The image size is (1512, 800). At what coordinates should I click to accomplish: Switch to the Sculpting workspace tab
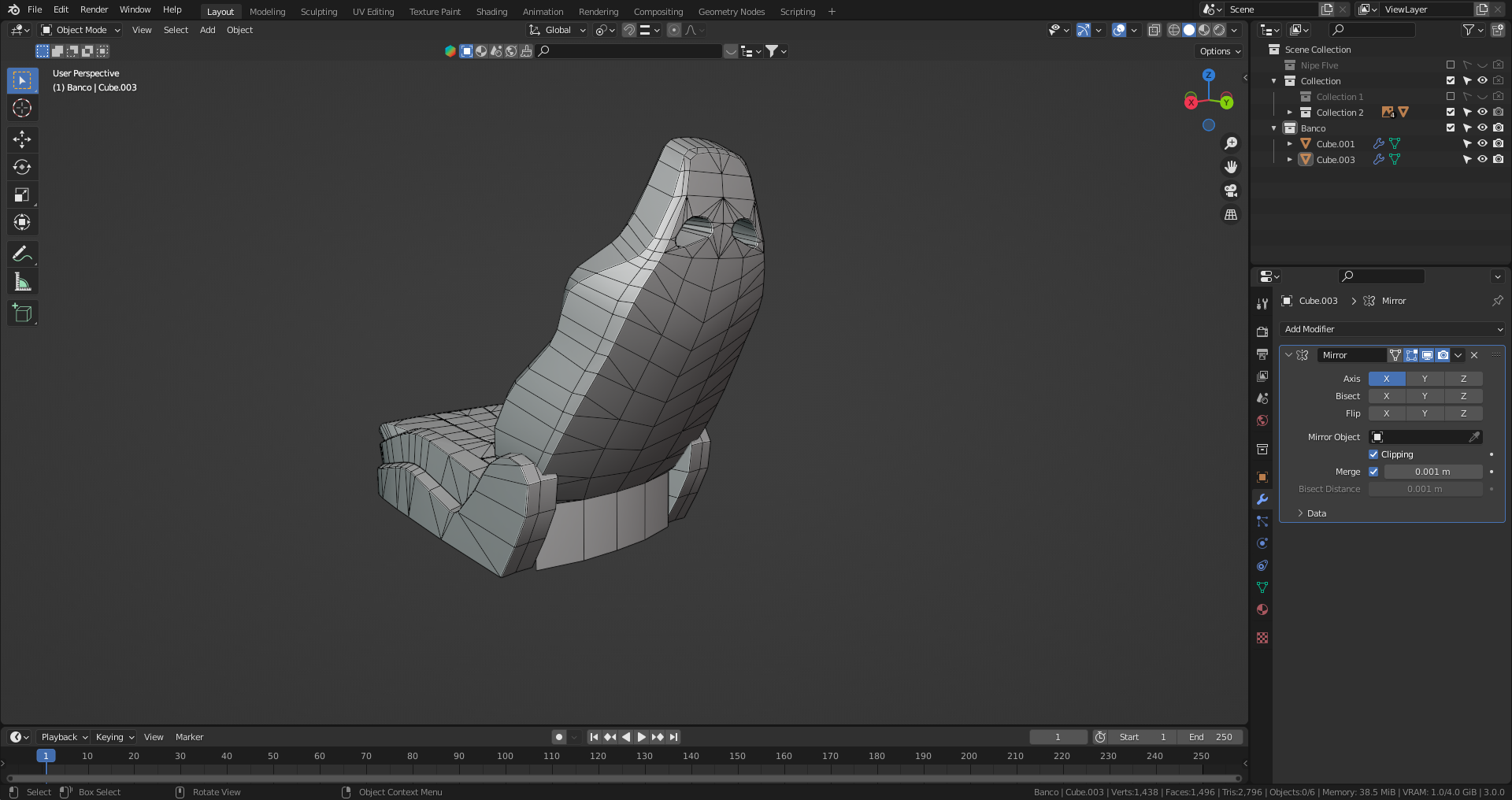coord(318,12)
